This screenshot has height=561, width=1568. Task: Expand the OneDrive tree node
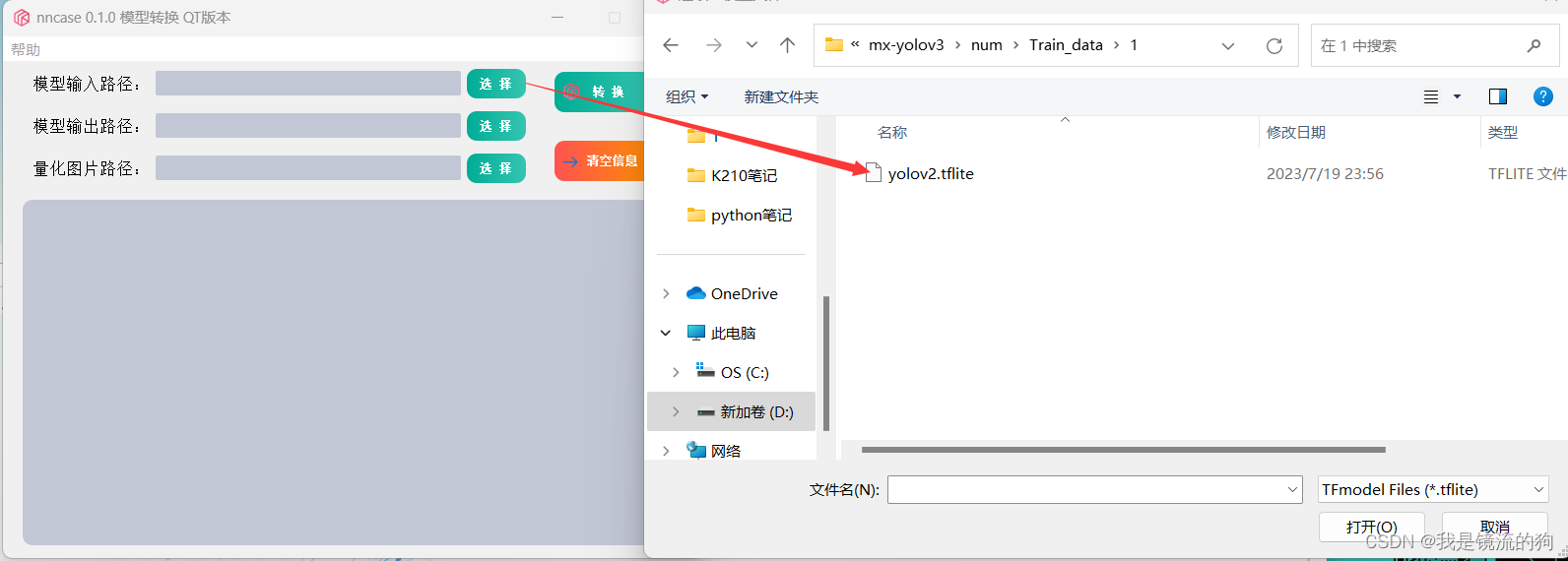coord(666,293)
